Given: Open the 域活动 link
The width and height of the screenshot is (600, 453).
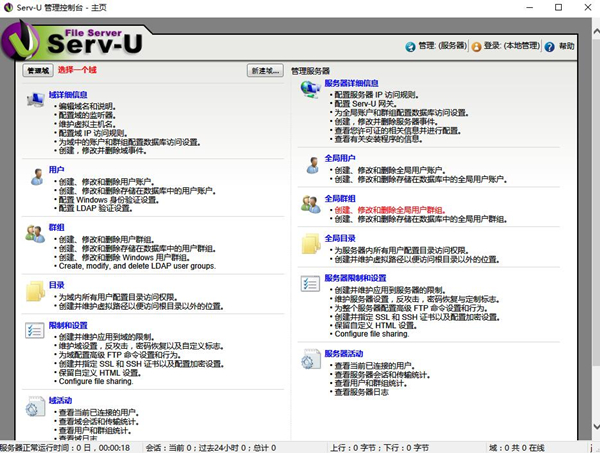Looking at the screenshot, I should pos(60,400).
